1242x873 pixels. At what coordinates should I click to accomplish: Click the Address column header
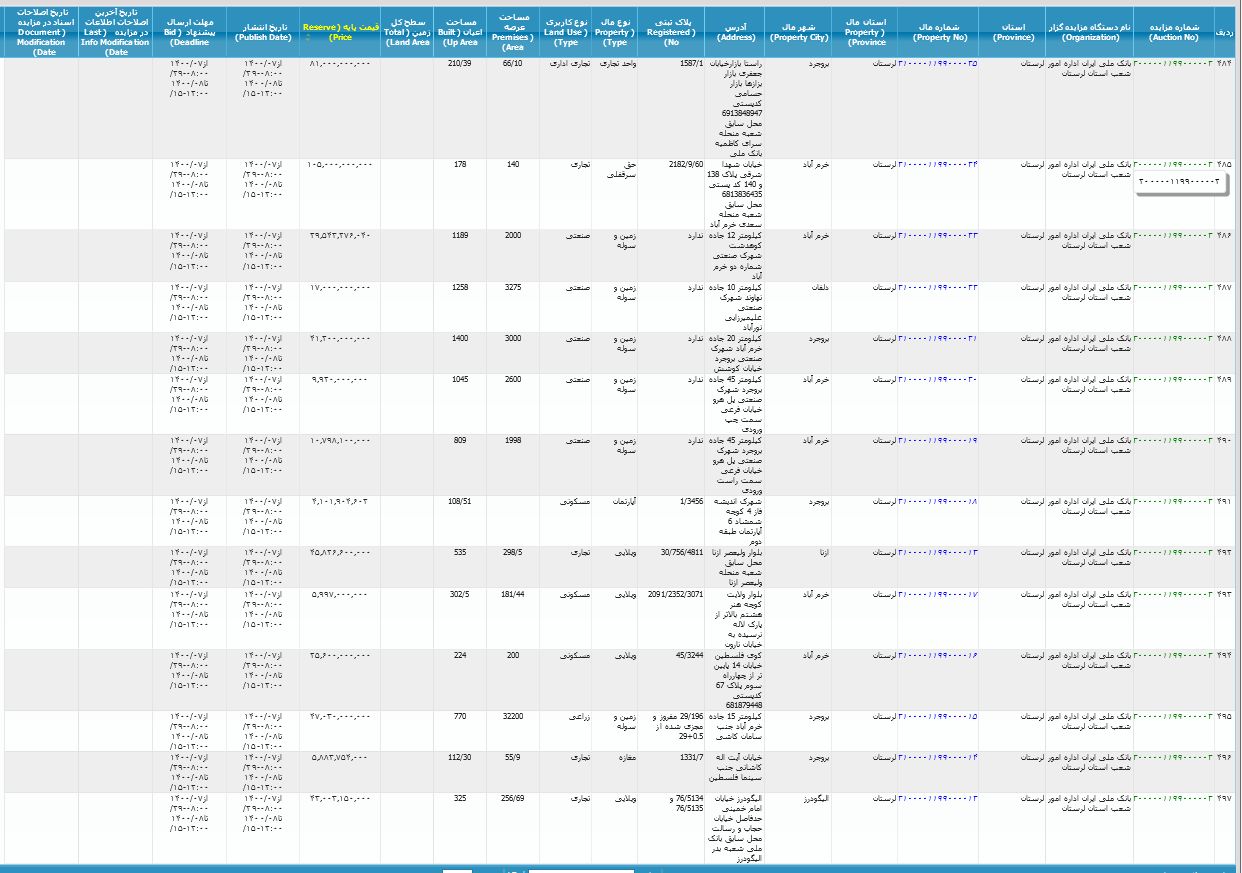tap(736, 30)
